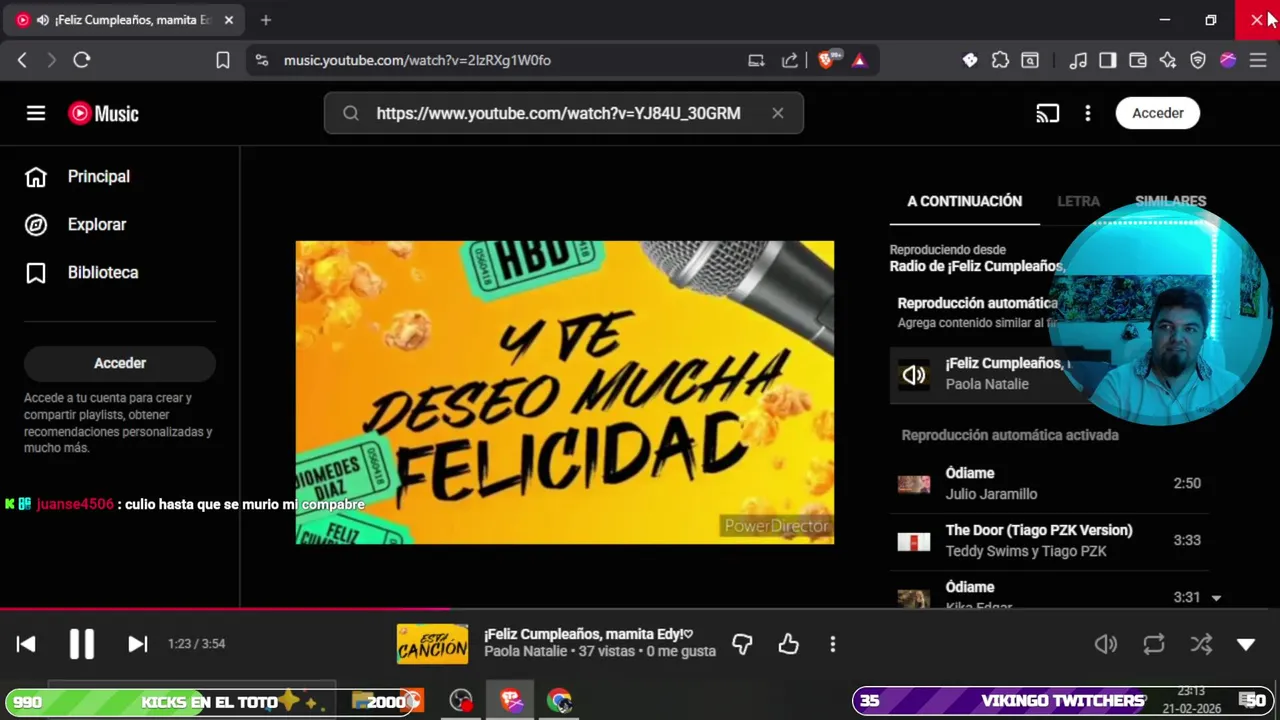Click the Esta Canción album art in player bar
The image size is (1280, 720).
(x=432, y=644)
